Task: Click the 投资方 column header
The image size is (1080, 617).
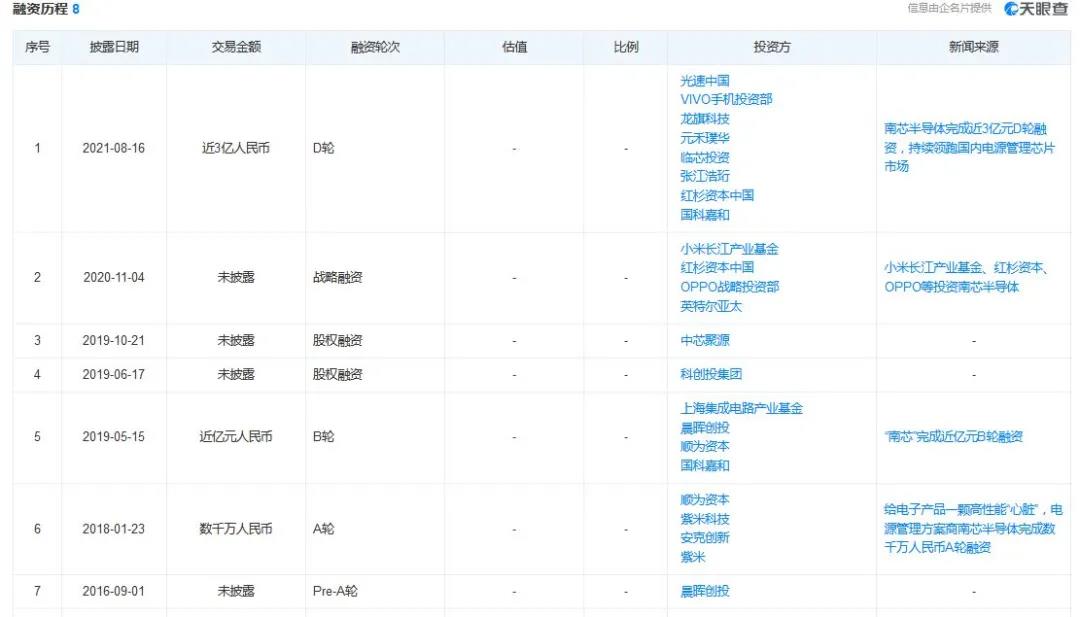Action: [771, 47]
